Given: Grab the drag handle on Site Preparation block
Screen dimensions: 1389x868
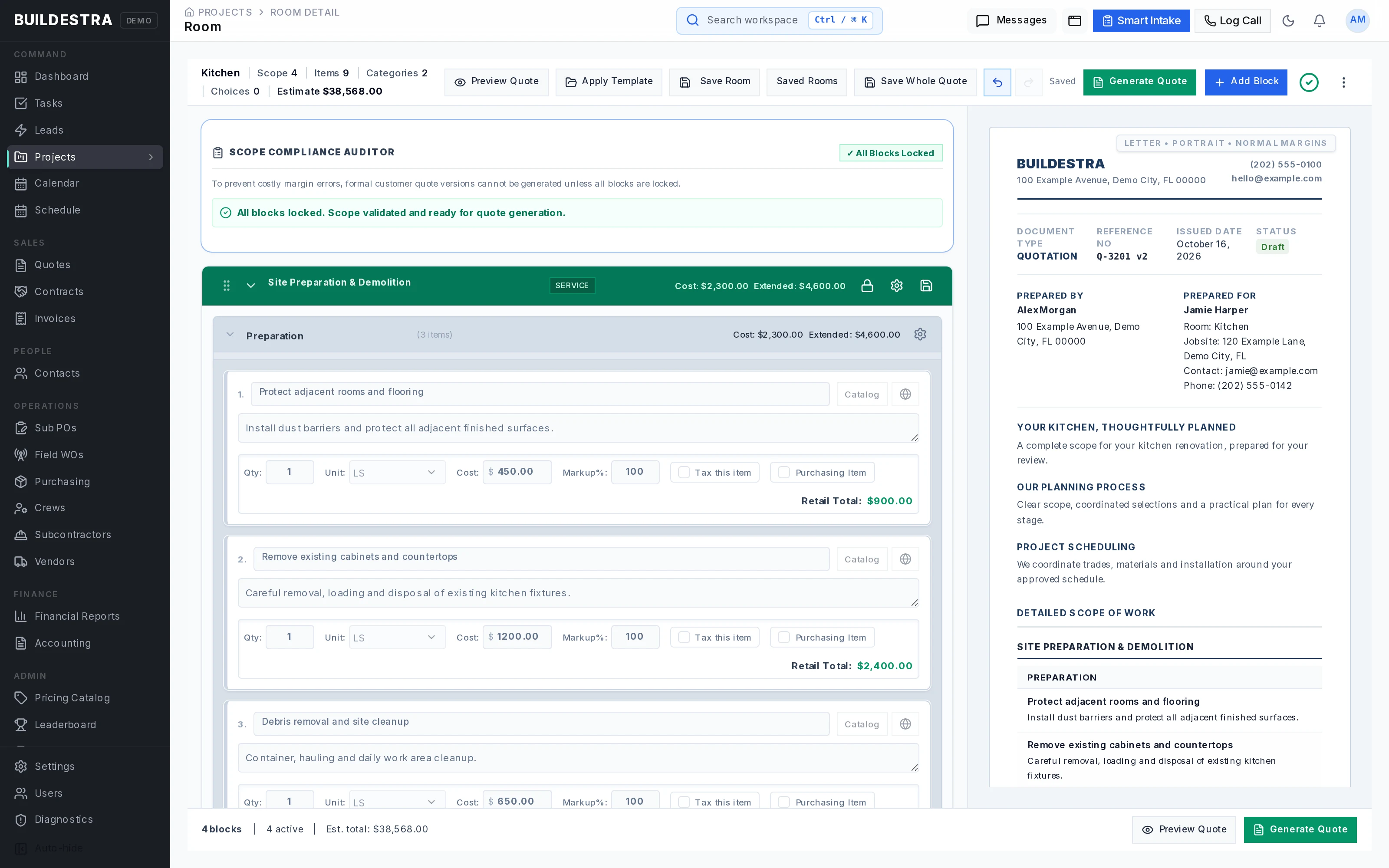Looking at the screenshot, I should click(226, 285).
